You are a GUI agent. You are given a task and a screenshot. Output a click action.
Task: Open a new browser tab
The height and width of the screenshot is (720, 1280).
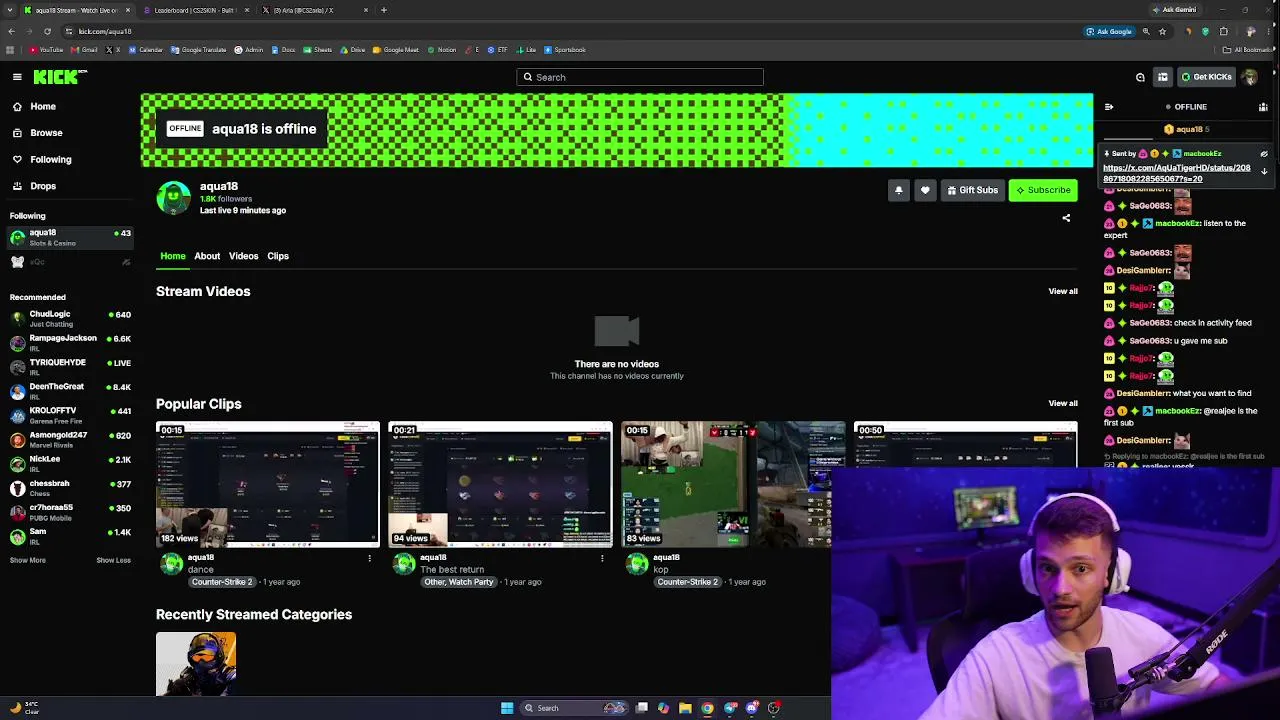(x=384, y=10)
